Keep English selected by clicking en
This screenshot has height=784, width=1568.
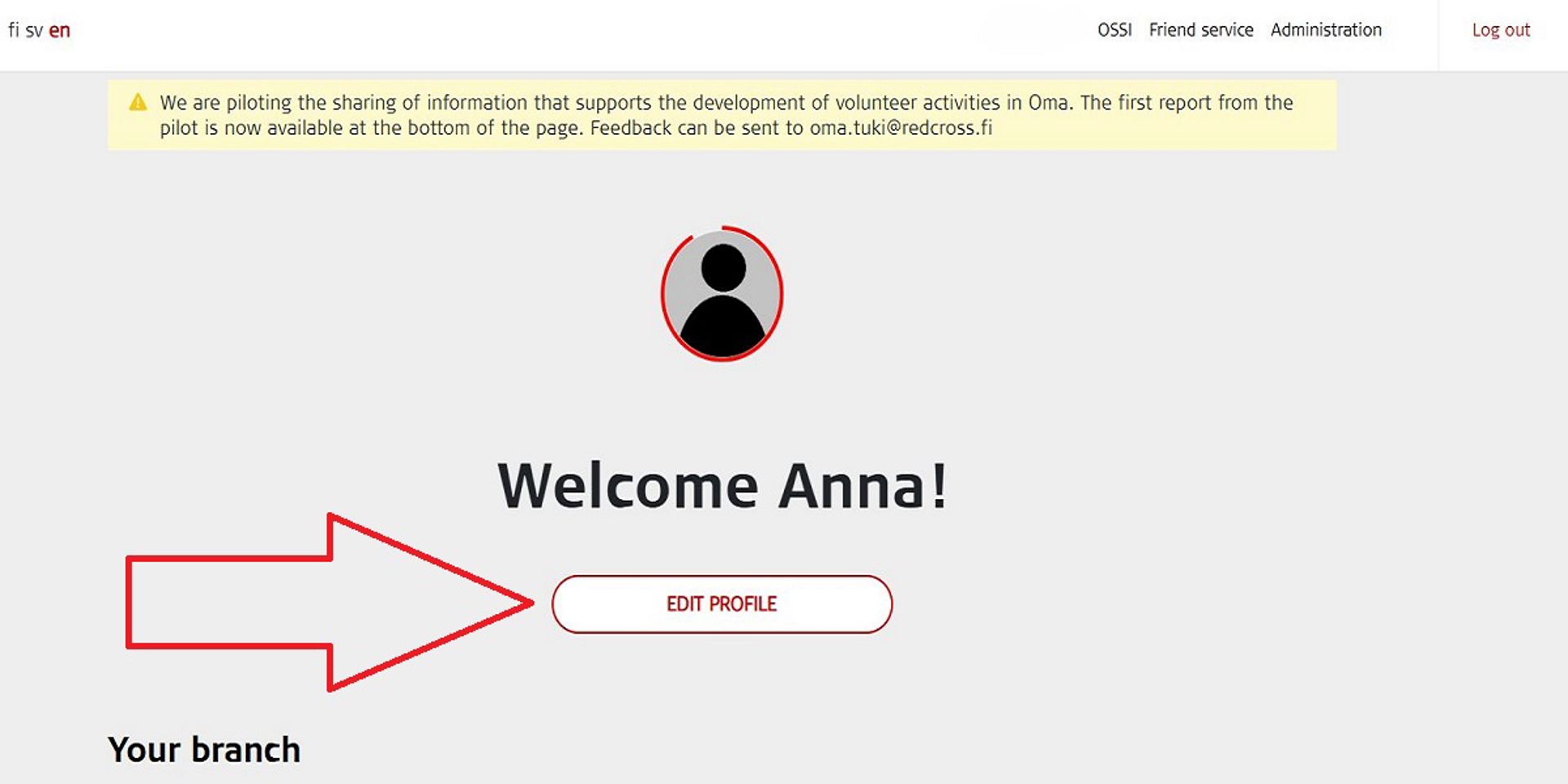tap(60, 29)
